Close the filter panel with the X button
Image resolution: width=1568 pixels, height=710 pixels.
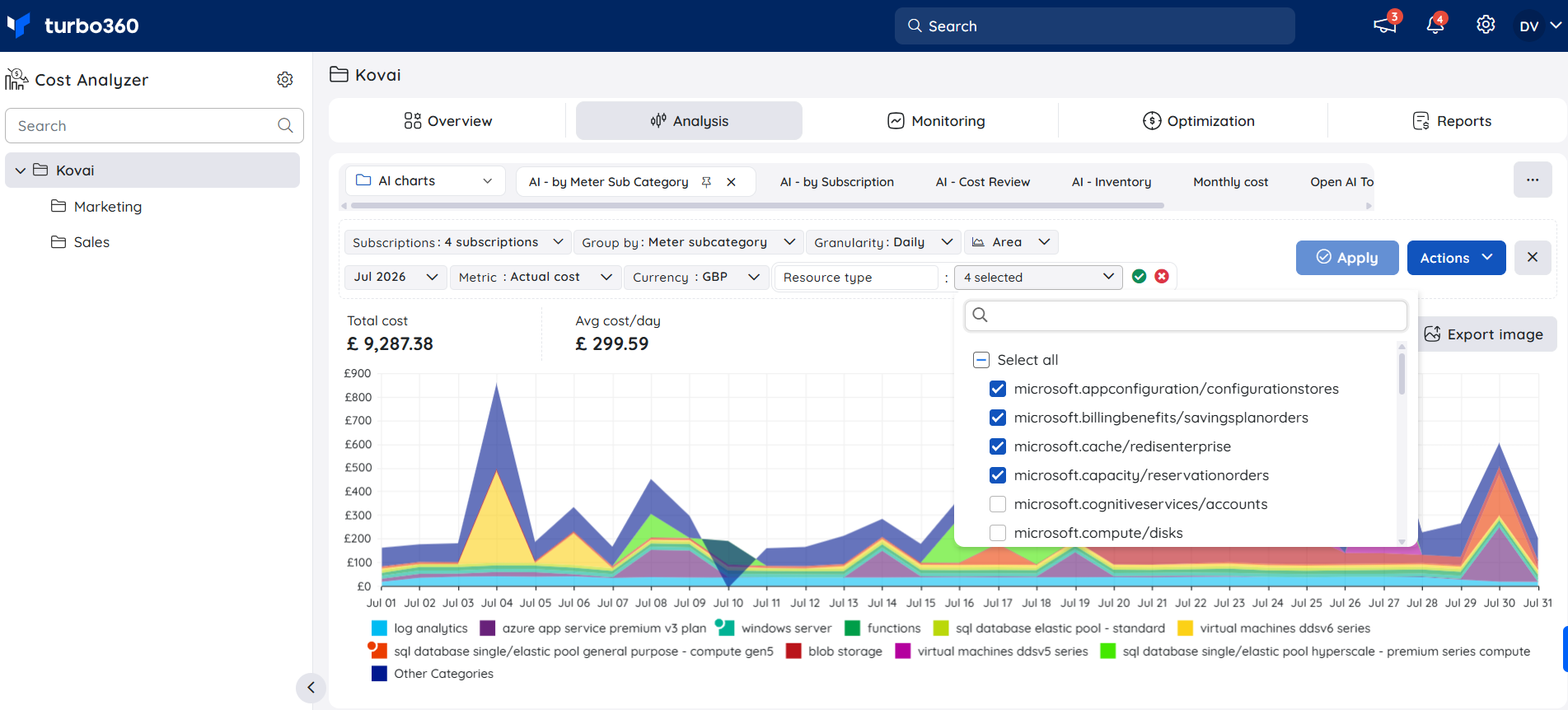[1533, 257]
